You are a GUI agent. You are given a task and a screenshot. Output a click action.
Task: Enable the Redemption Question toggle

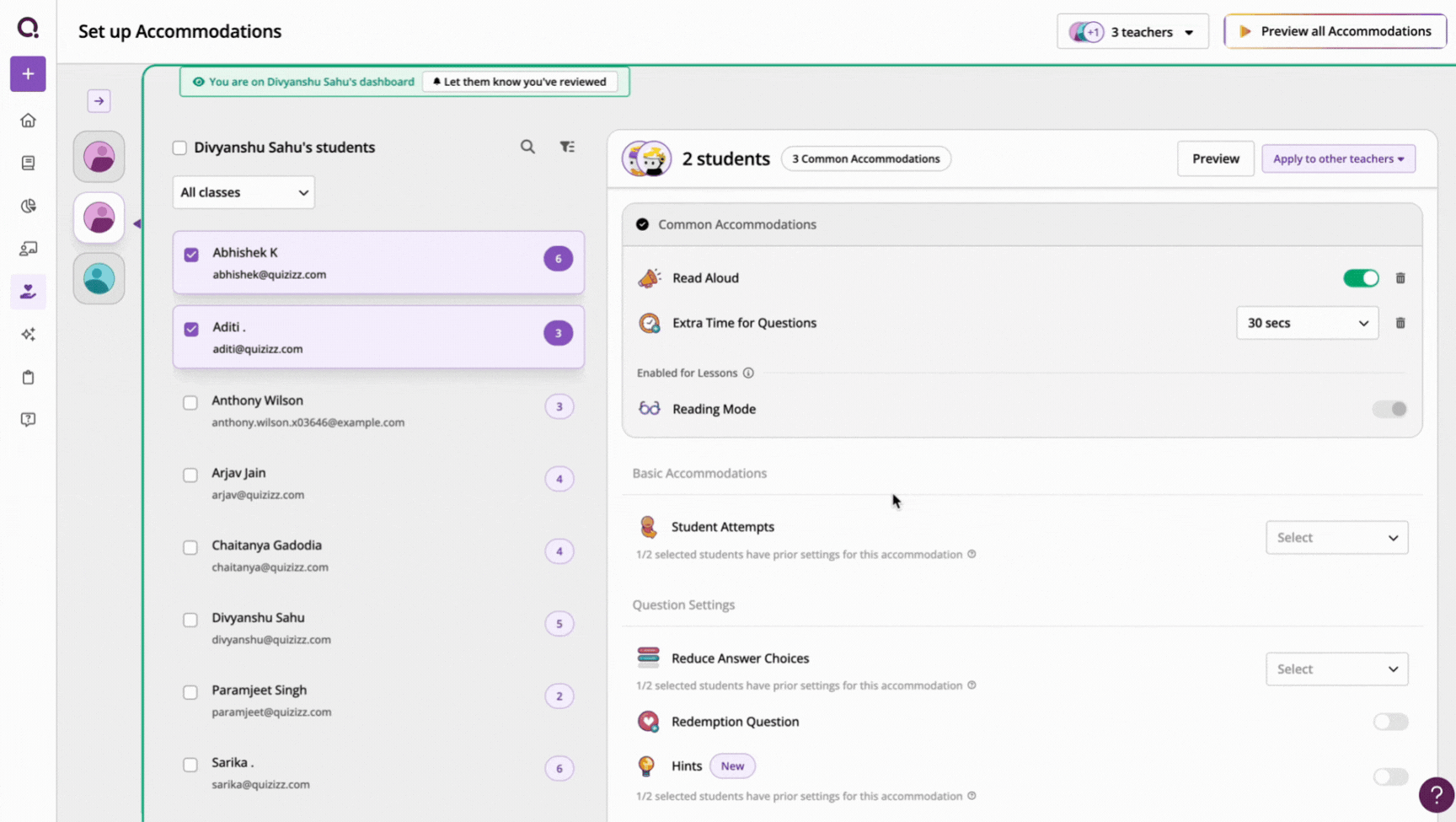click(1390, 722)
